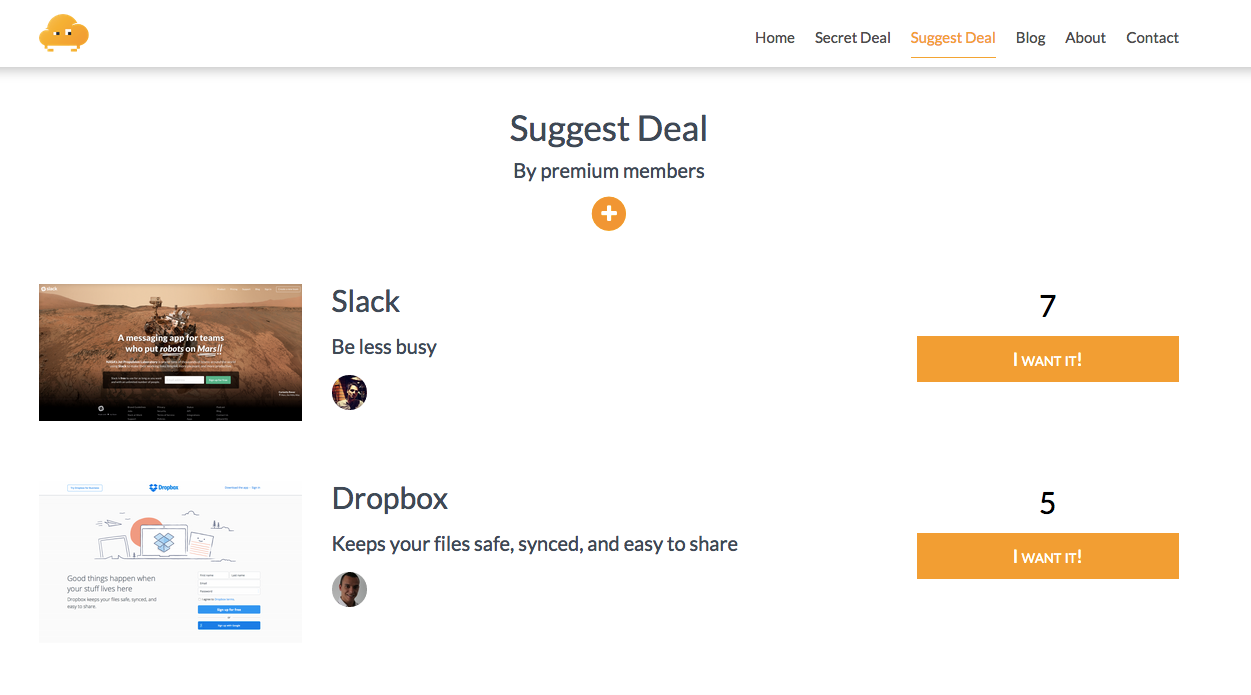The height and width of the screenshot is (695, 1251).
Task: Click the "Be less busy" description
Action: click(384, 347)
